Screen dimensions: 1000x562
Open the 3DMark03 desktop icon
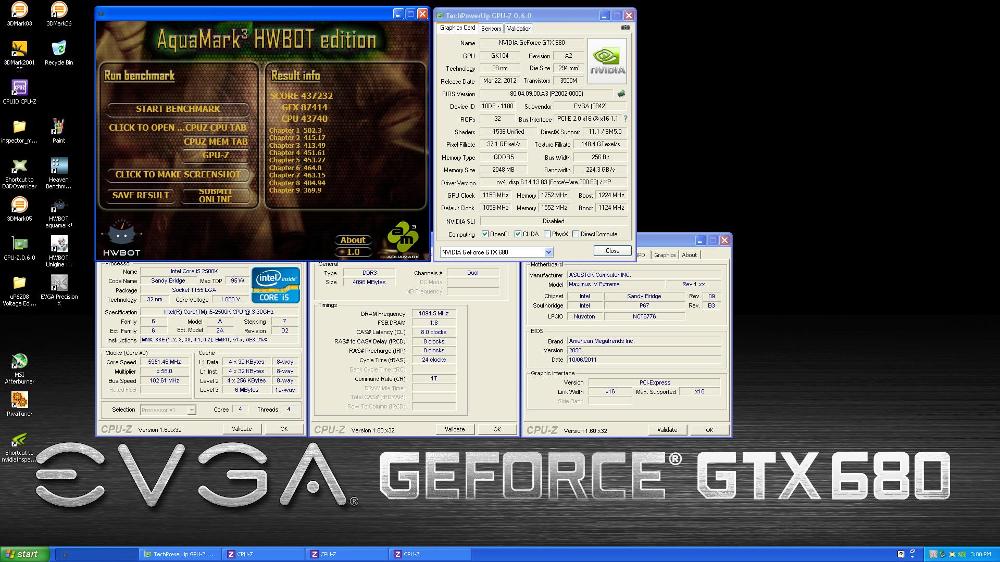point(19,14)
